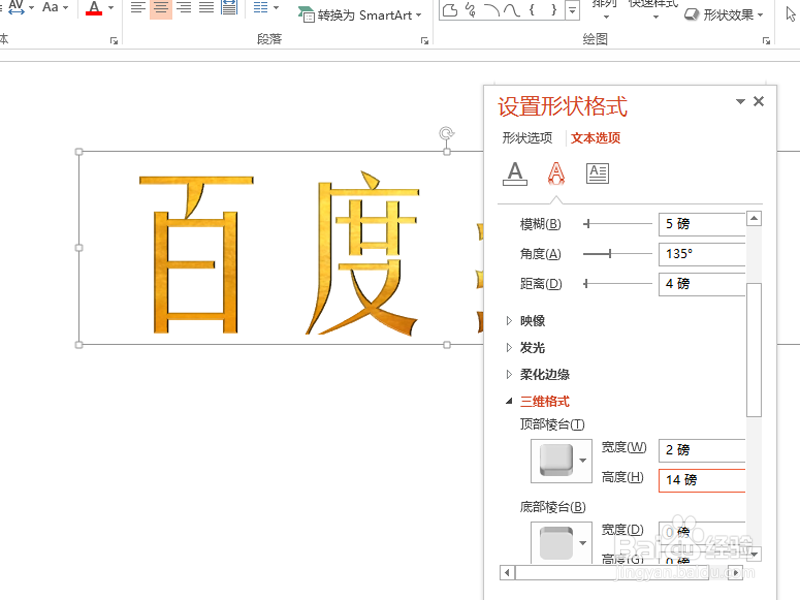
Task: Align text left
Action: (138, 8)
